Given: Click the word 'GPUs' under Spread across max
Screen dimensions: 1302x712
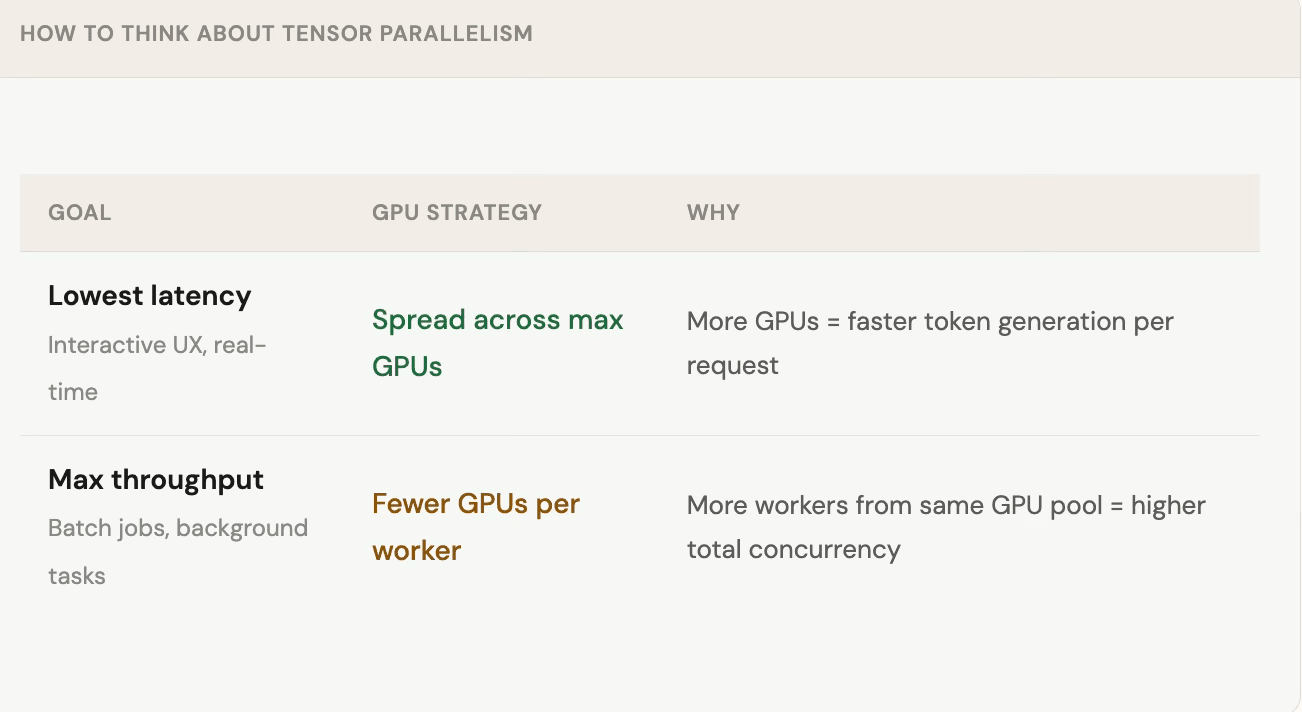Looking at the screenshot, I should [407, 367].
